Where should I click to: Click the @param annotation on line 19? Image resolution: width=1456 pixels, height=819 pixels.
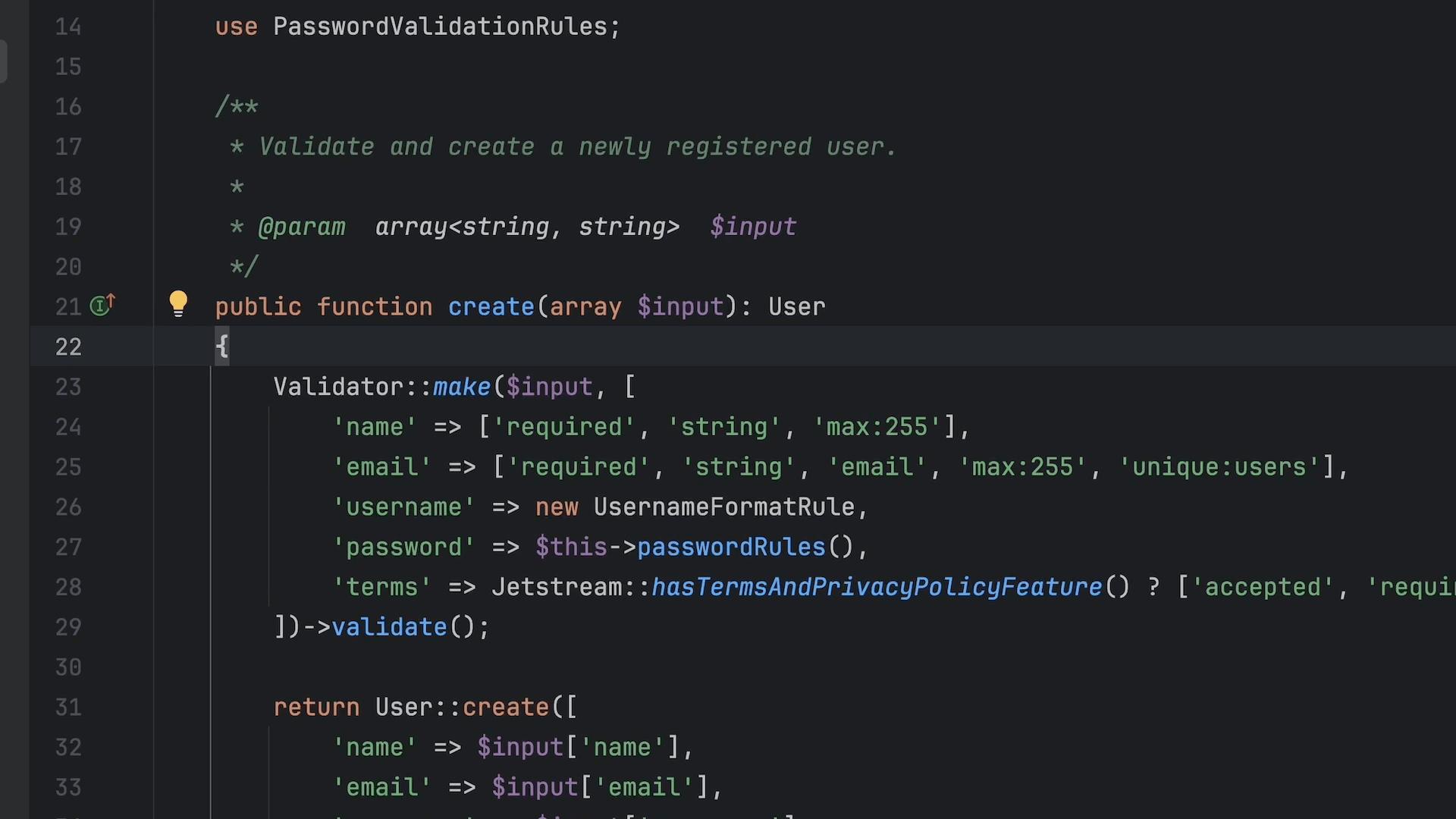301,226
